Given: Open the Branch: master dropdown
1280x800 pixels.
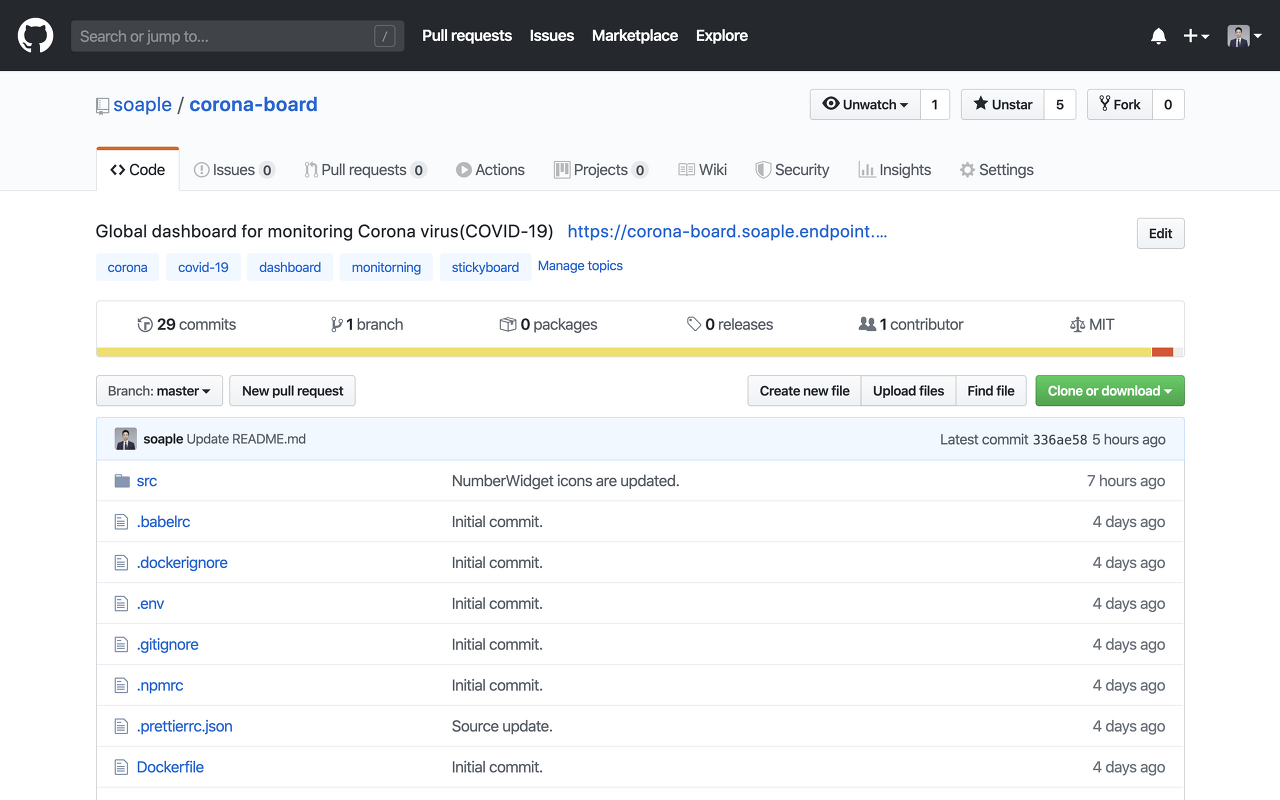Looking at the screenshot, I should pos(159,391).
